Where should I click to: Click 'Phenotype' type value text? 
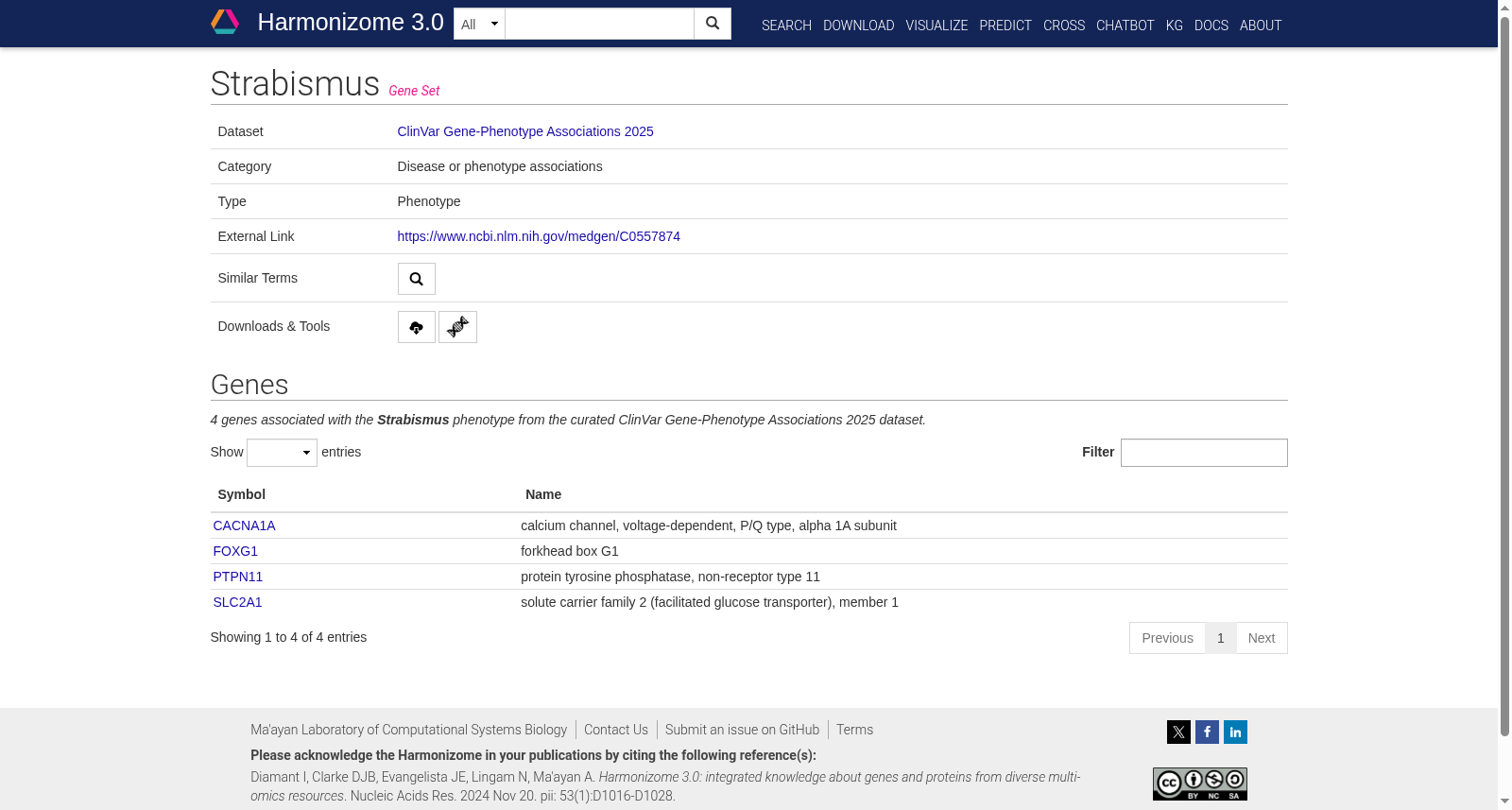point(429,201)
